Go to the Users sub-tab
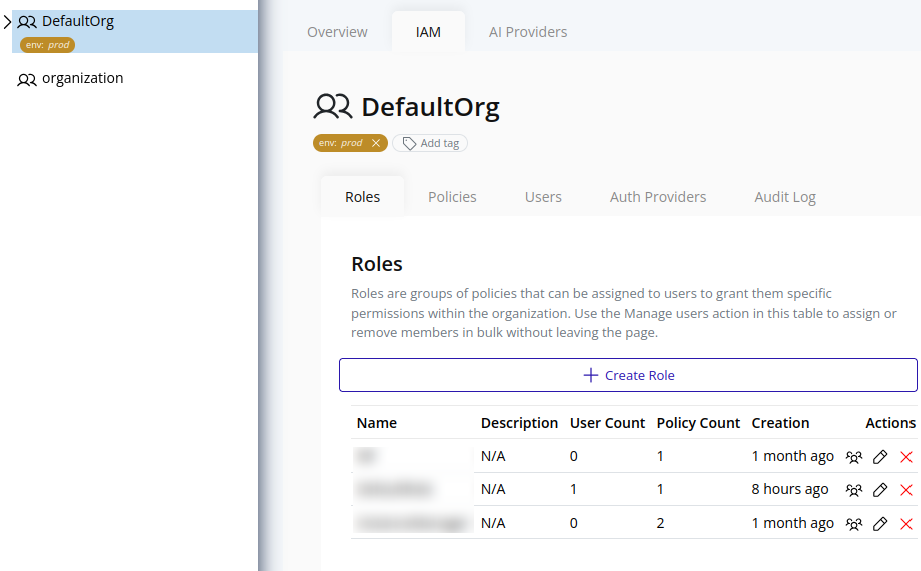This screenshot has width=921, height=571. coord(543,197)
